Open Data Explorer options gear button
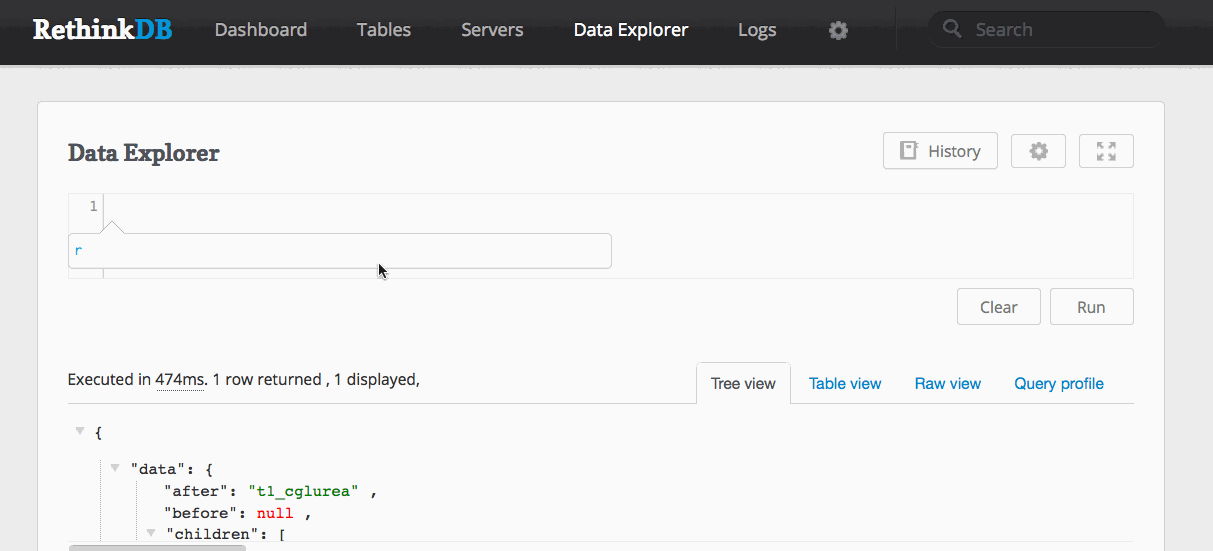The image size is (1213, 551). (1038, 151)
